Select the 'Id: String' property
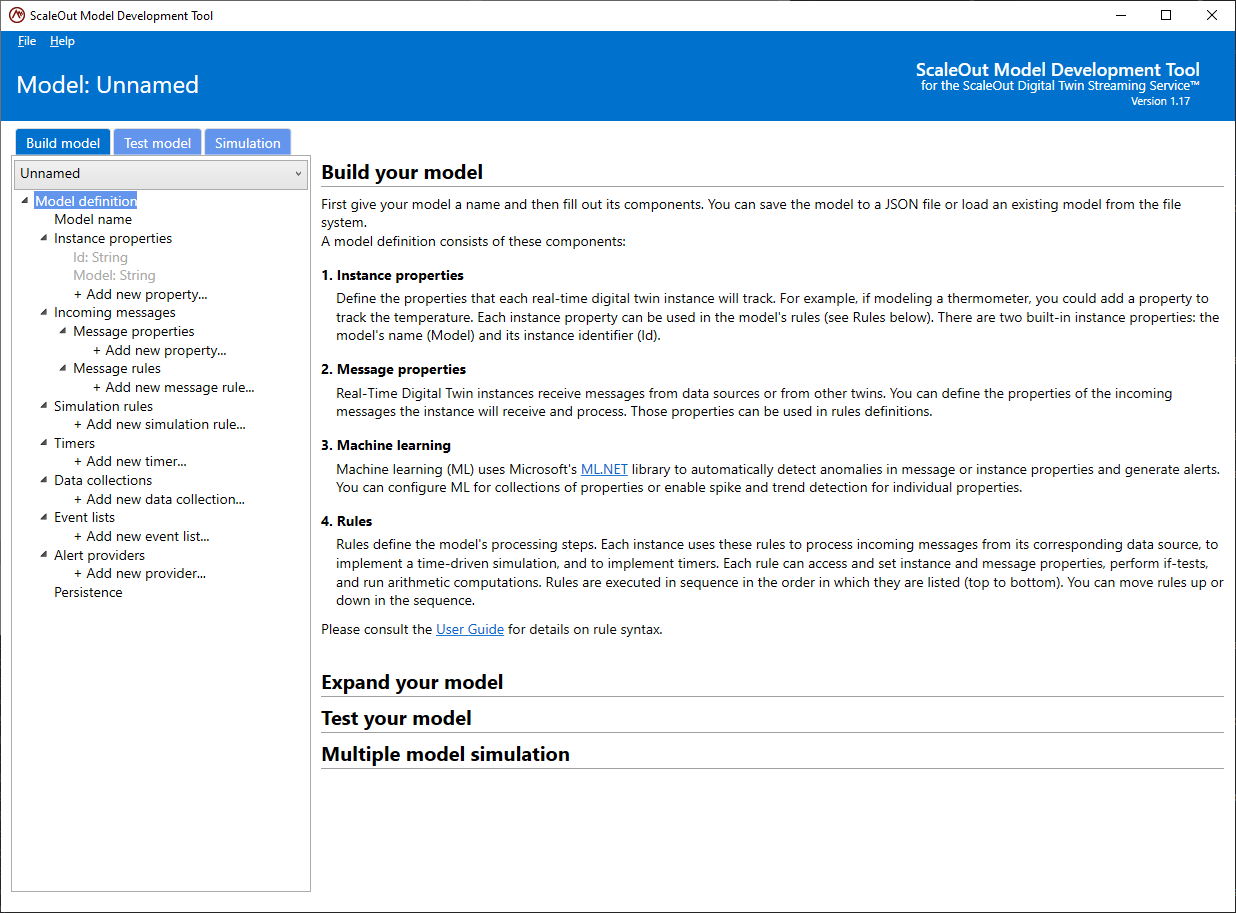 (x=100, y=257)
